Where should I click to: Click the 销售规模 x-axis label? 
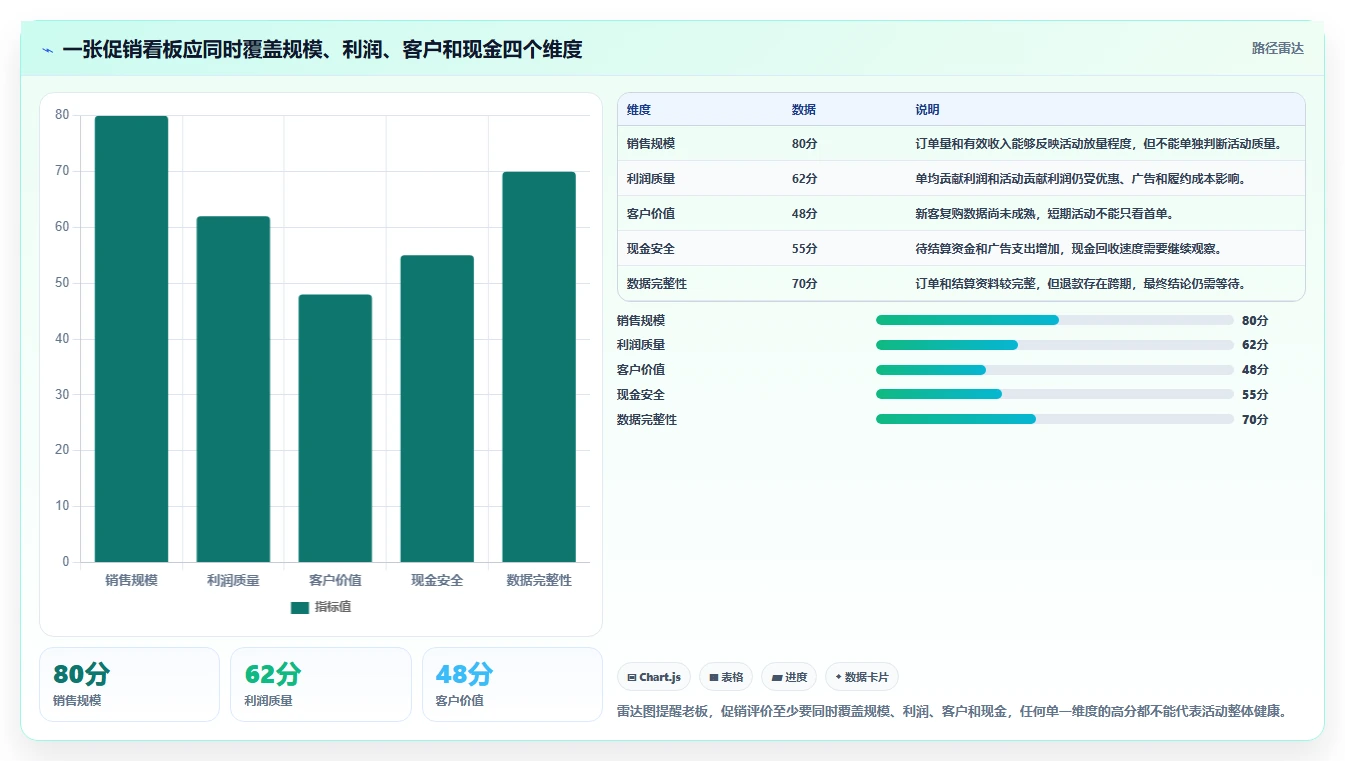coord(131,580)
